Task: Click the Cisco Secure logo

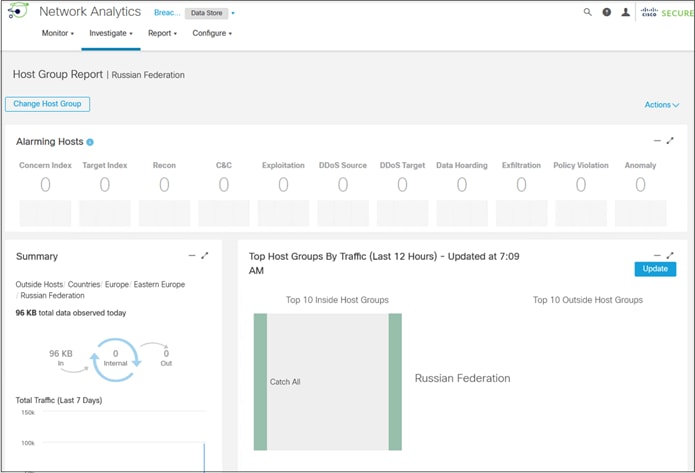Action: (667, 12)
